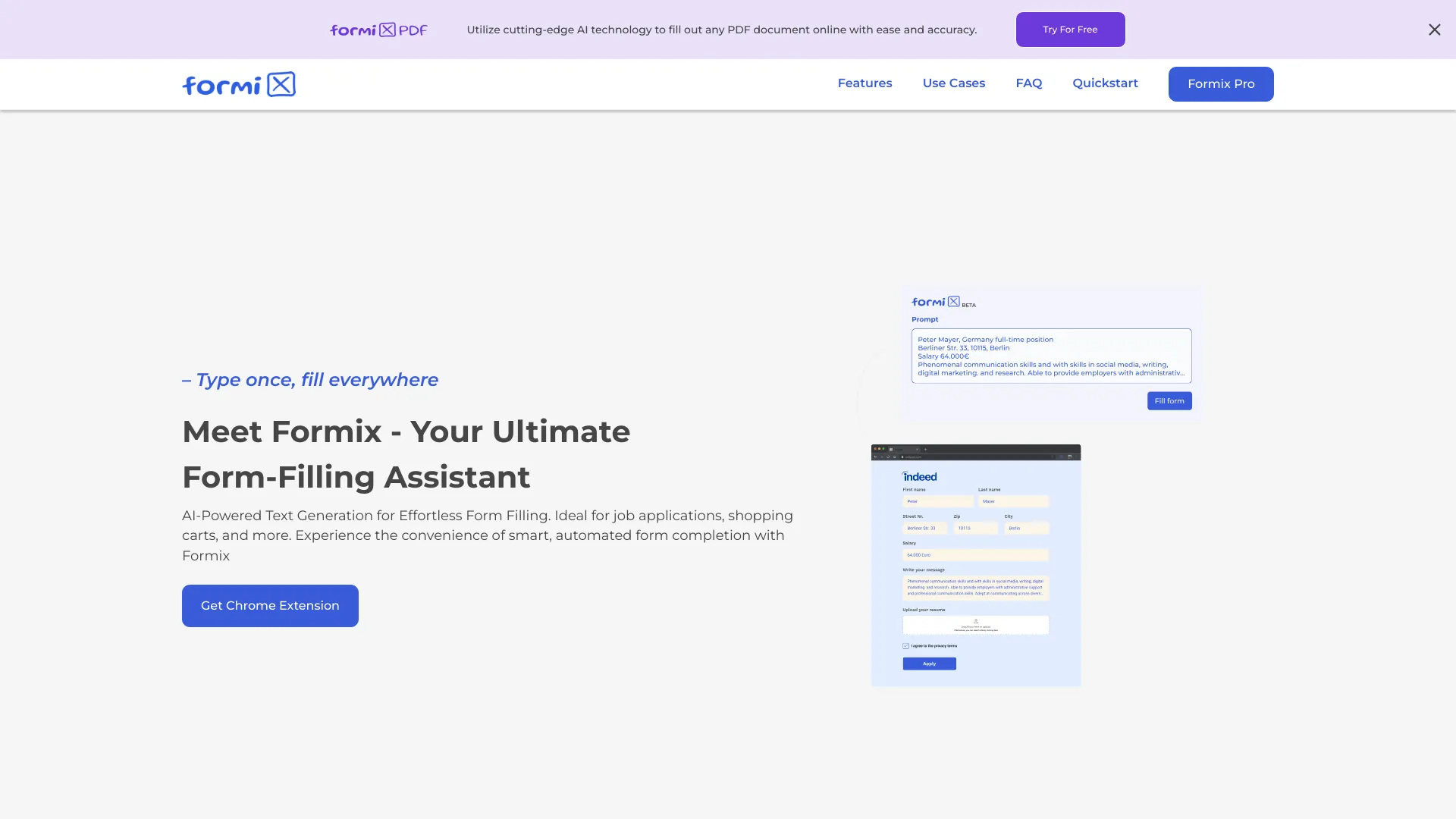Image resolution: width=1456 pixels, height=819 pixels.
Task: Select the FAQ navigation tab
Action: click(1029, 83)
